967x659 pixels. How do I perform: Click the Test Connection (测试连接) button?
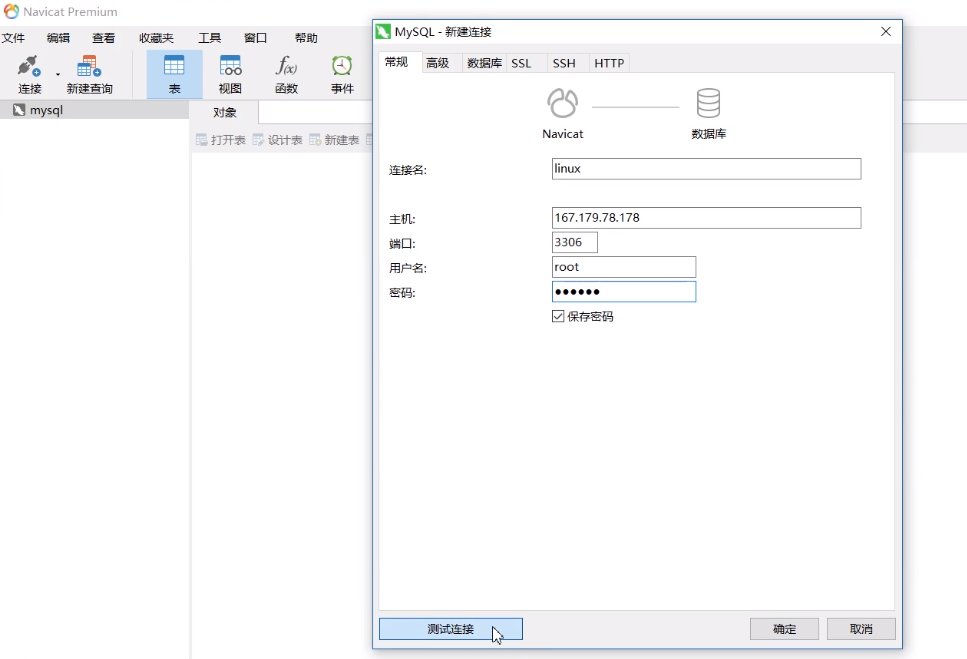(x=451, y=629)
